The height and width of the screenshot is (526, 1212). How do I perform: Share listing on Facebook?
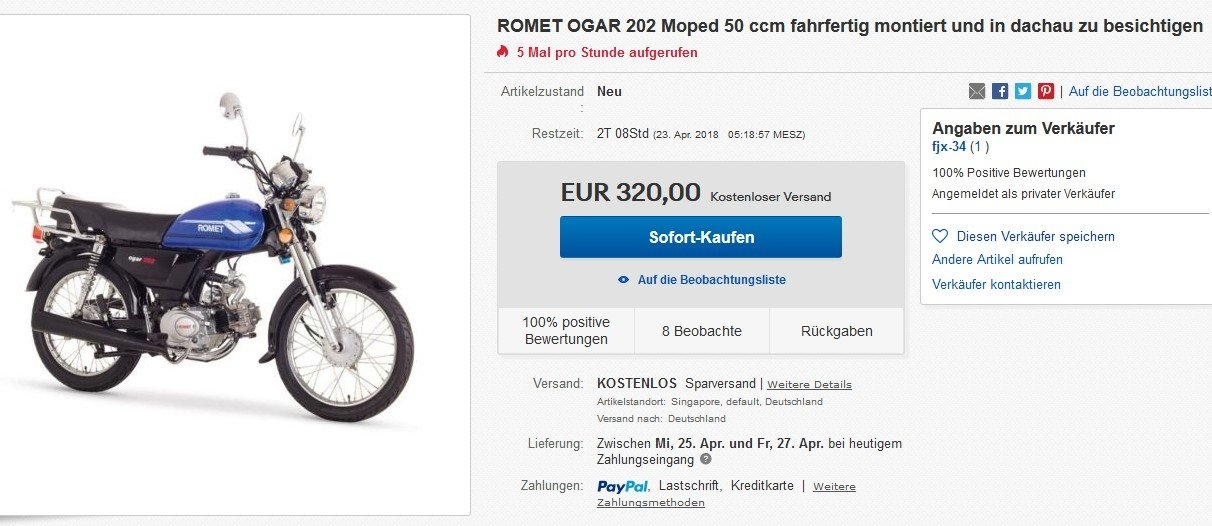[x=1000, y=91]
